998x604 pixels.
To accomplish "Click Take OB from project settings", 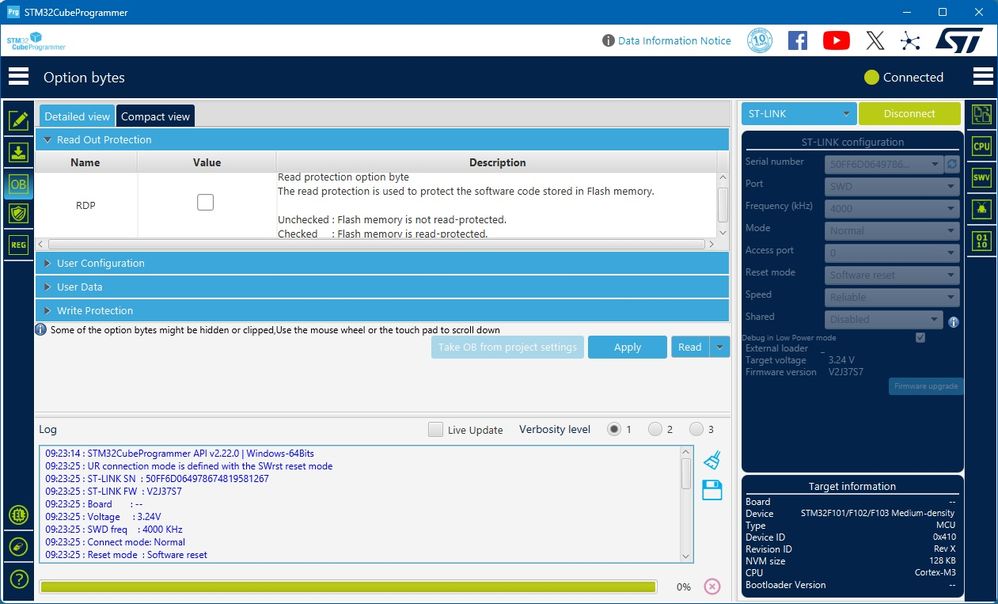I will (507, 348).
